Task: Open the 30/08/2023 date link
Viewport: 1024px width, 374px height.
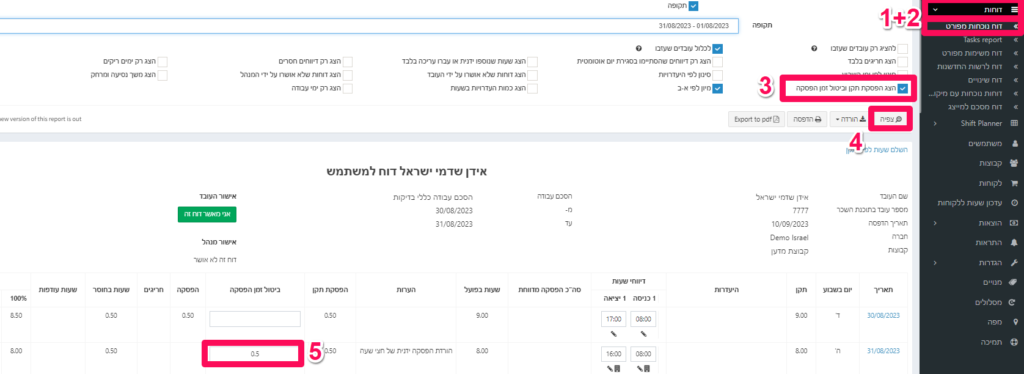Action: [x=884, y=315]
